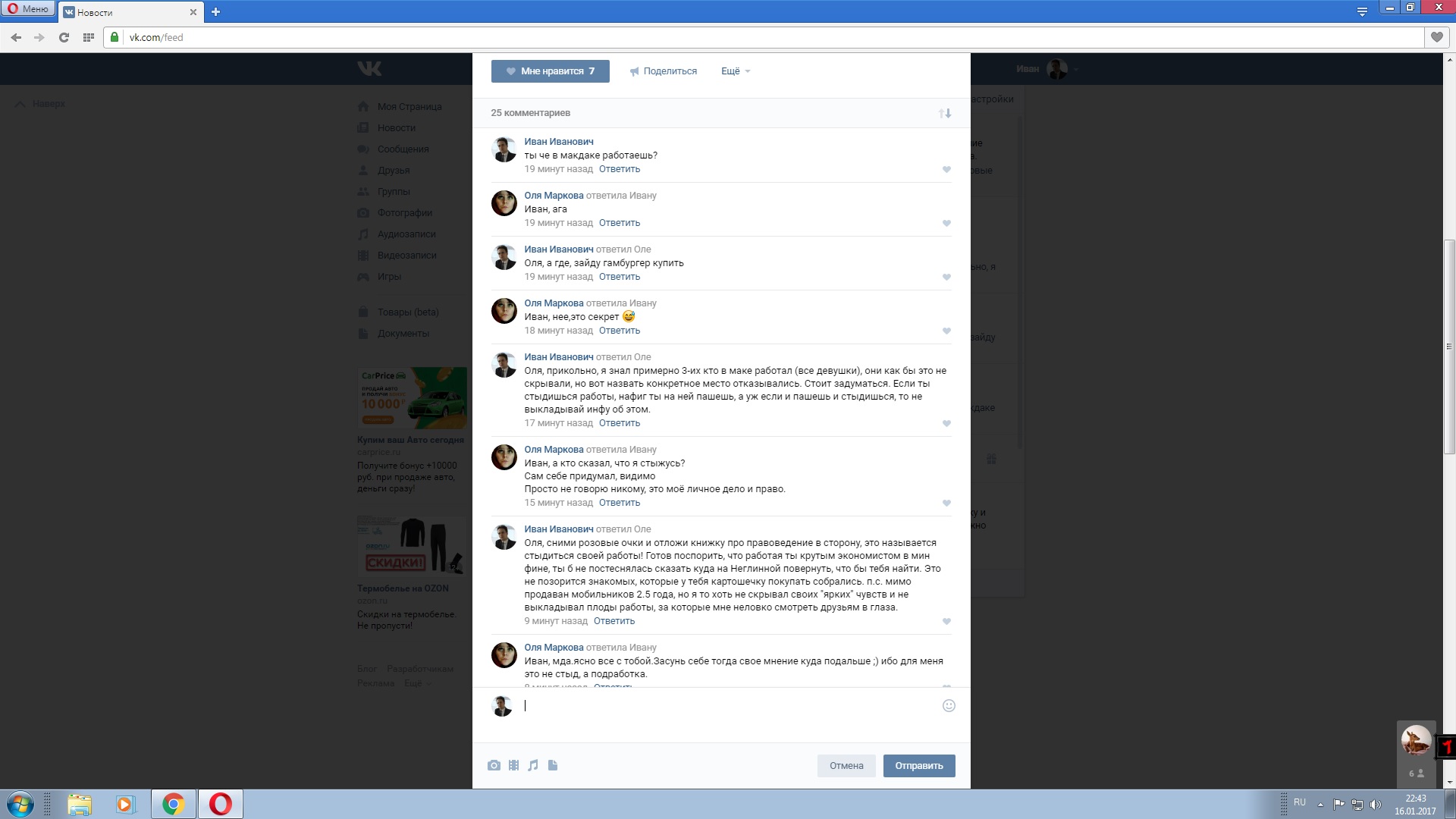This screenshot has width=1456, height=819.
Task: Open the emoji smiley picker
Action: [x=949, y=705]
